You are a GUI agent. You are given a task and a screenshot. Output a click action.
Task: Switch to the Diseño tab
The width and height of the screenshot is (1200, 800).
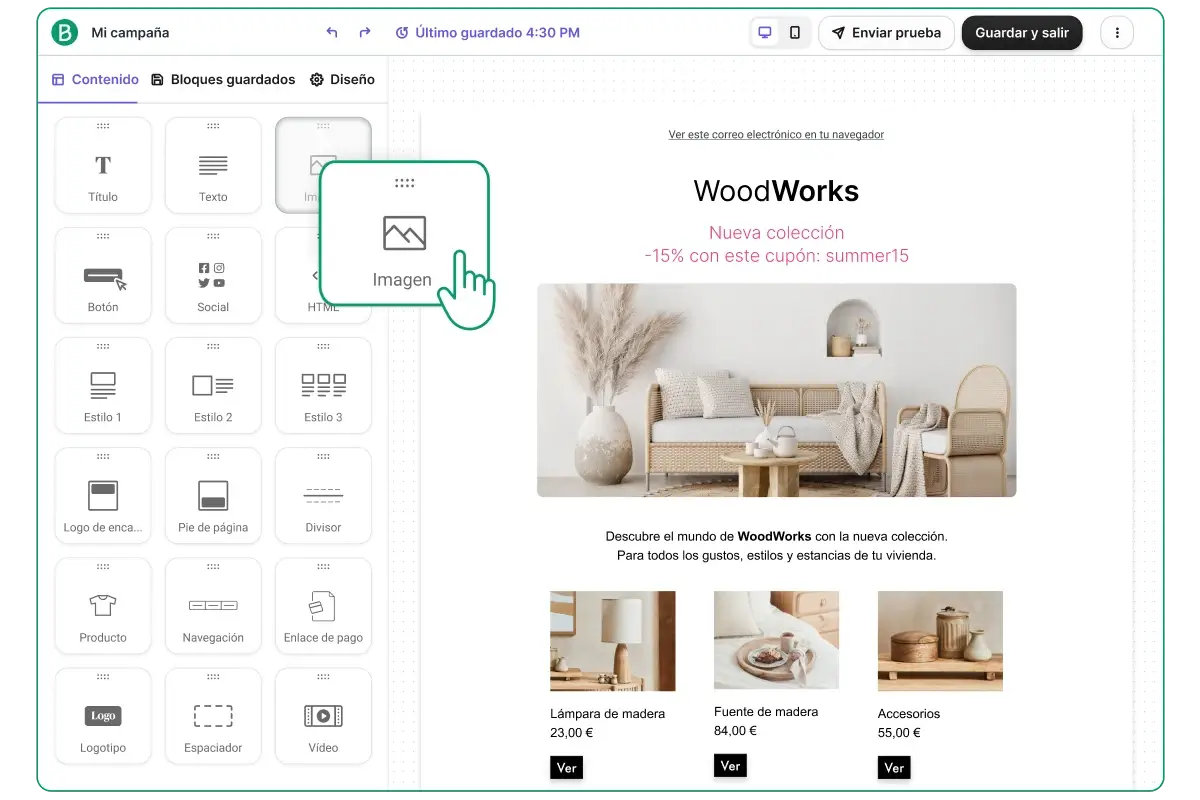coord(342,80)
